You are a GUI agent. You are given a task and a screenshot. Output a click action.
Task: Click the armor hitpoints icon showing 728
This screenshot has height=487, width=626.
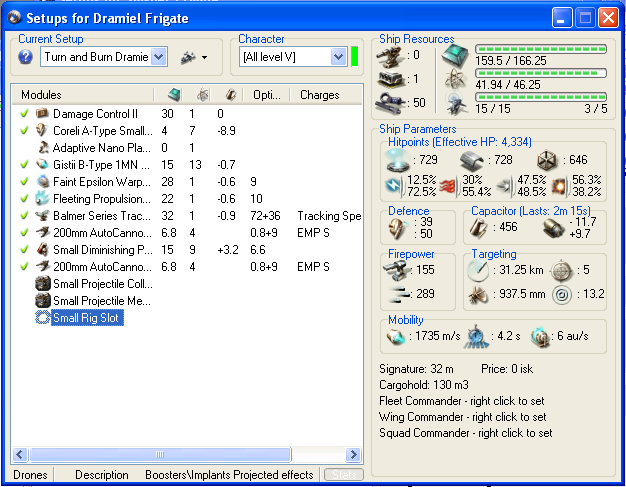[471, 160]
